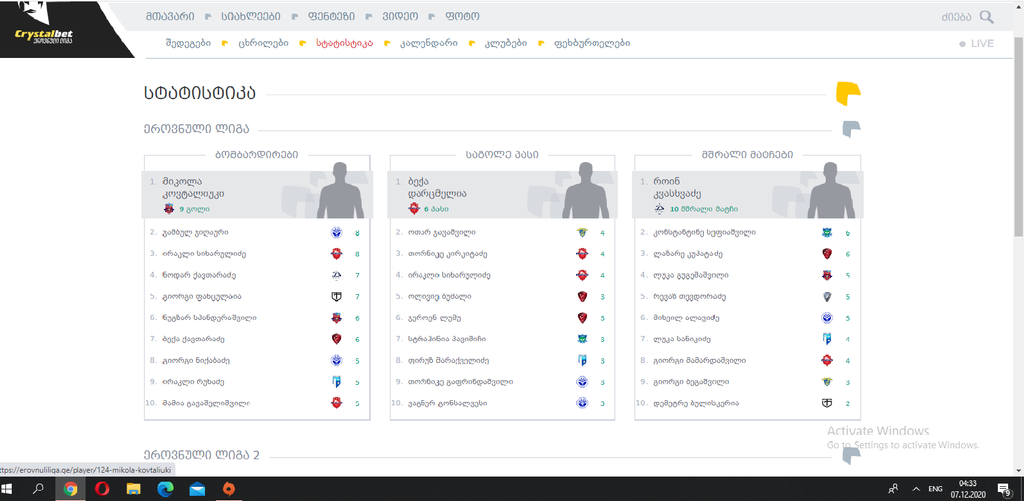Click club badge of tenth-ranked player in მშრალი მატჩები
This screenshot has height=501, width=1024.
click(826, 402)
